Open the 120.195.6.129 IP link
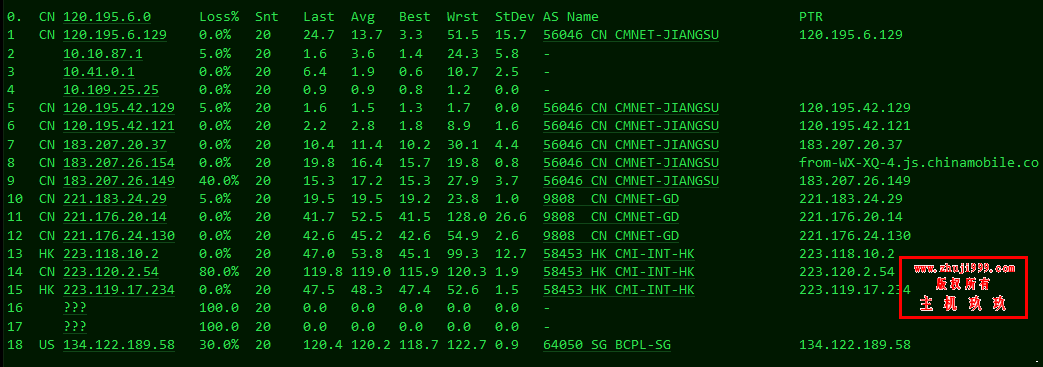This screenshot has height=367, width=1043. pyautogui.click(x=115, y=35)
